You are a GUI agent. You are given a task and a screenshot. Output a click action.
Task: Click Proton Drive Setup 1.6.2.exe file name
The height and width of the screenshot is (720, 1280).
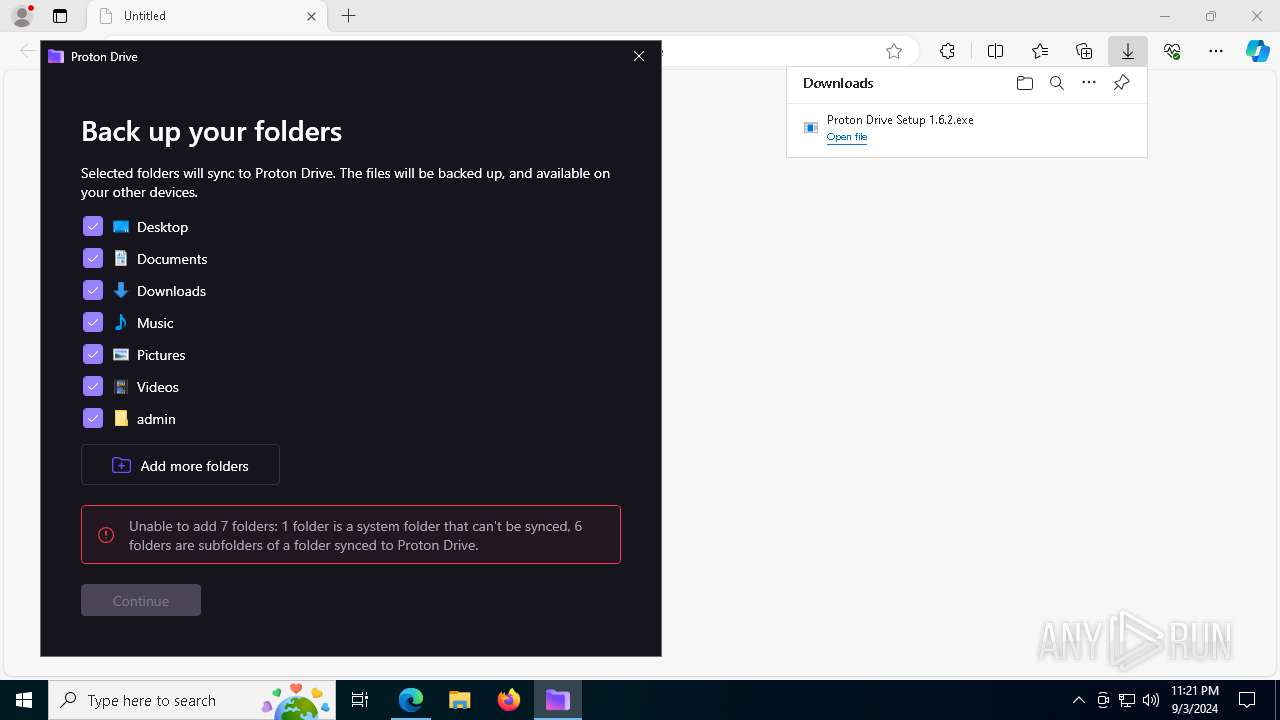click(x=900, y=119)
